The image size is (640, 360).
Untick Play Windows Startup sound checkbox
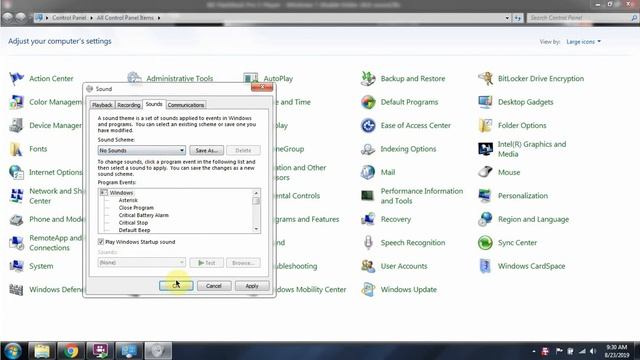click(101, 242)
